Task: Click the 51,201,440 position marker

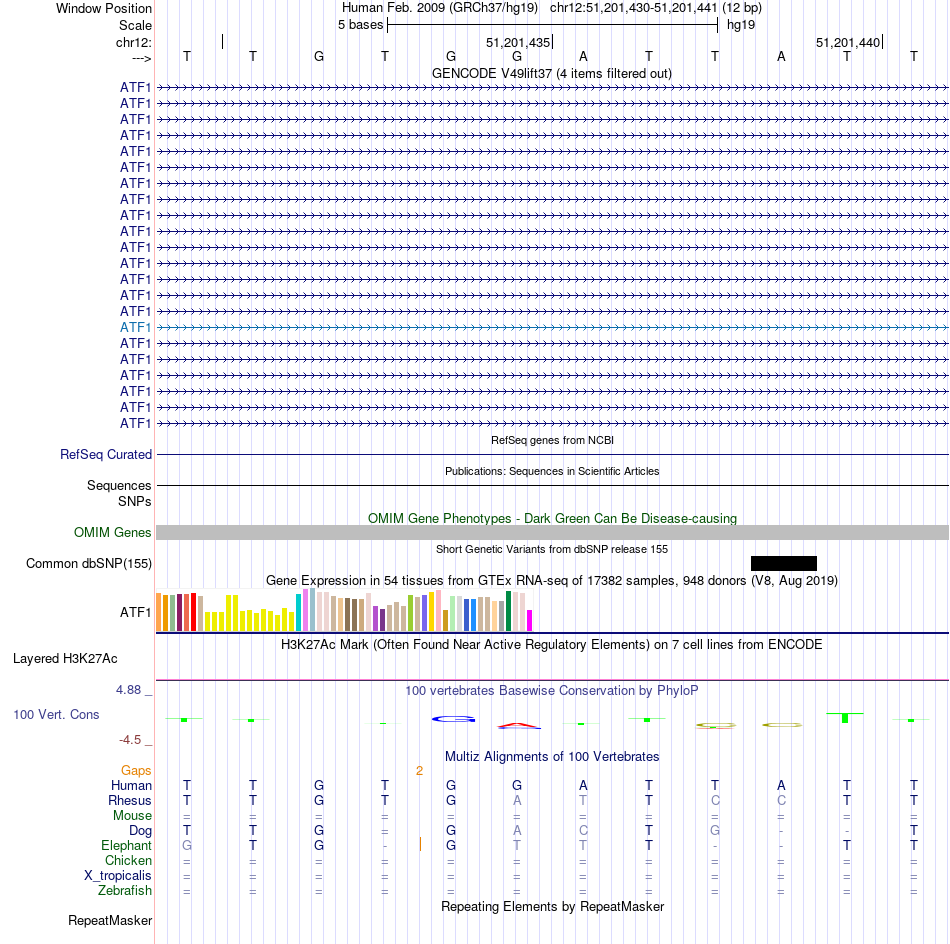Action: click(x=848, y=42)
